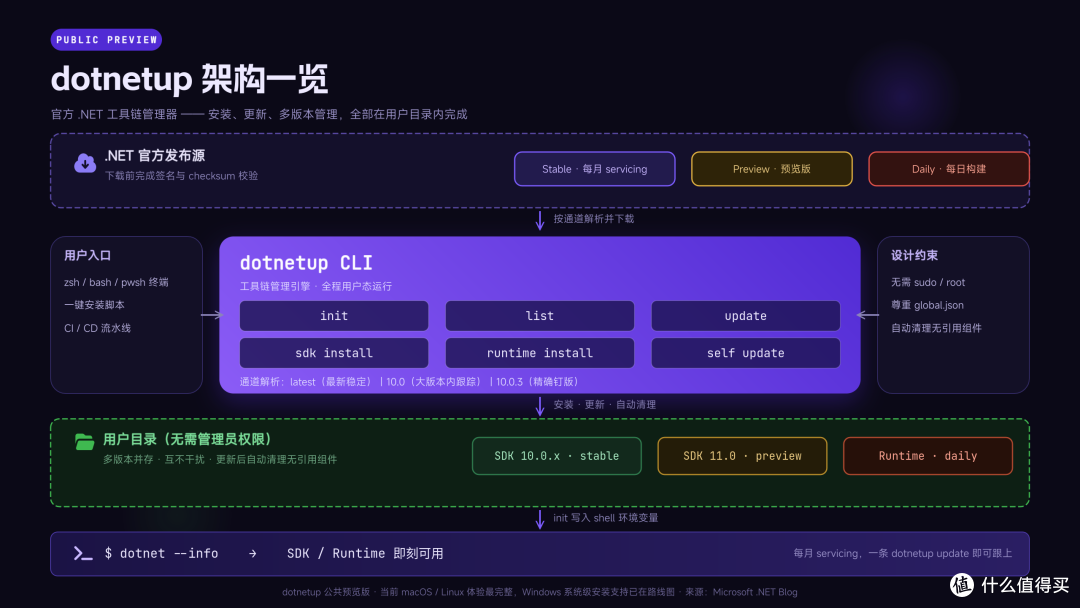Click the 'CI / CD 流水线' entry

click(x=97, y=328)
